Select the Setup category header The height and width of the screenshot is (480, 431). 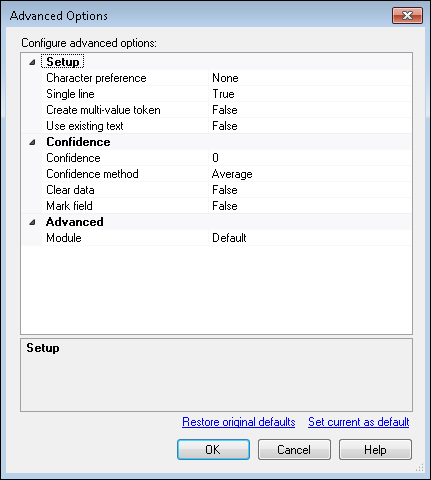pos(63,62)
